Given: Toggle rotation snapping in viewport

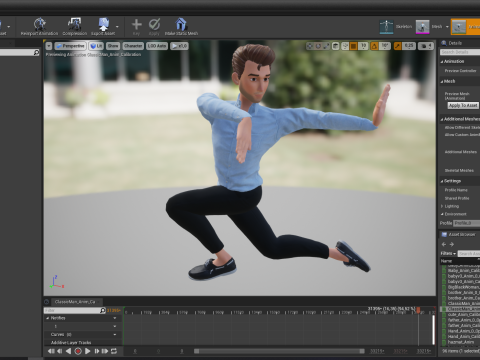Looking at the screenshot, I should point(374,46).
